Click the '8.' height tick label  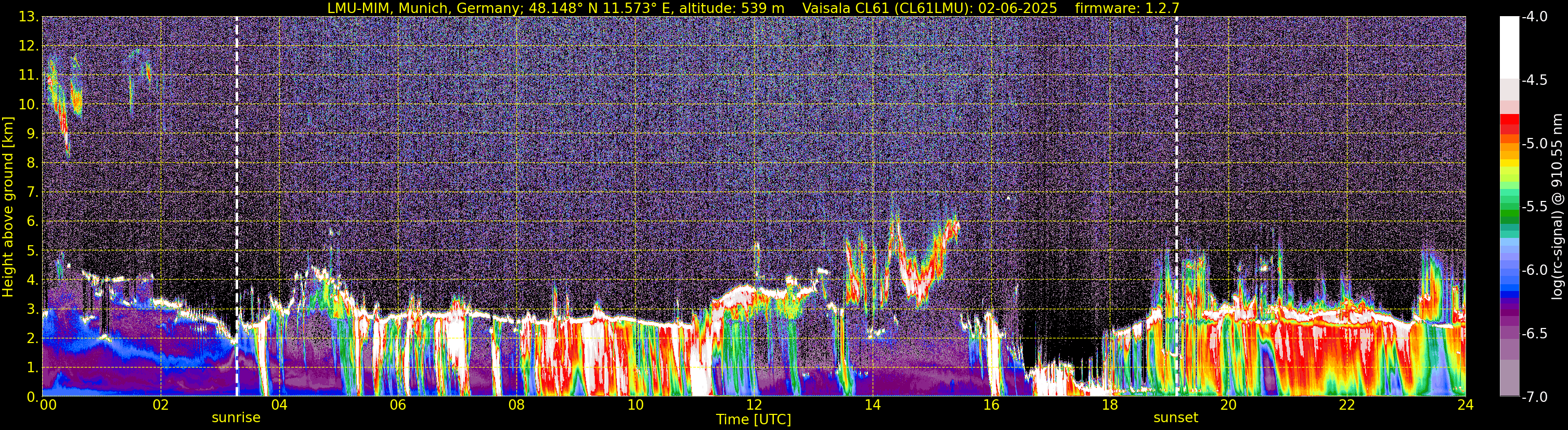pyautogui.click(x=32, y=163)
